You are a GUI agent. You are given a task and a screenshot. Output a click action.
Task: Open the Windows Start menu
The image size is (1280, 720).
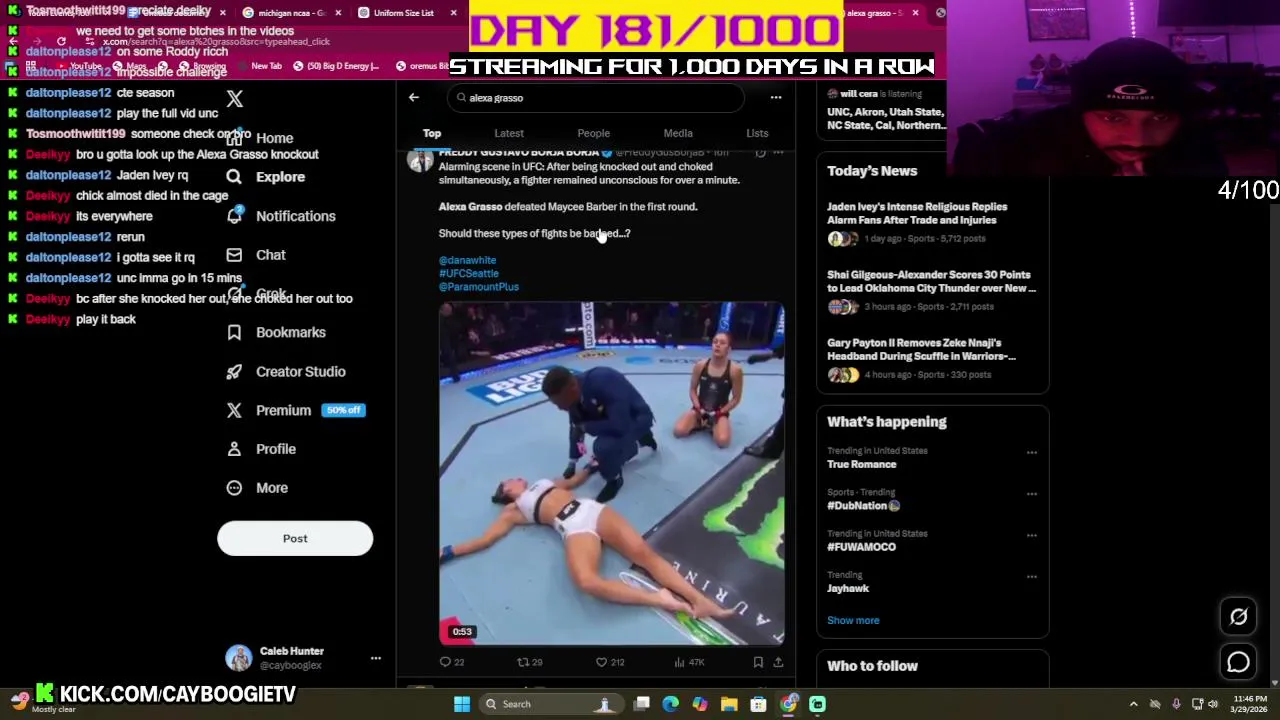(x=462, y=704)
